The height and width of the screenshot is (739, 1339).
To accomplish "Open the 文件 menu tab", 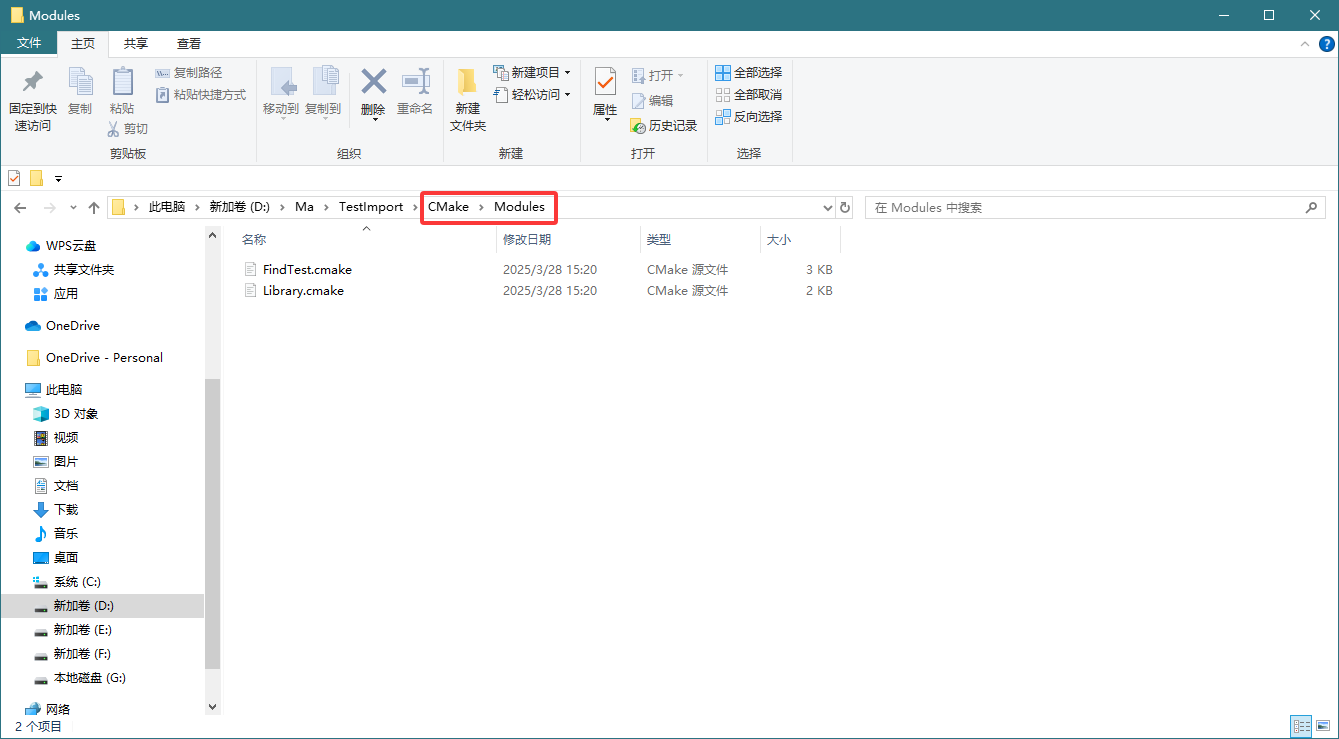I will 29,44.
